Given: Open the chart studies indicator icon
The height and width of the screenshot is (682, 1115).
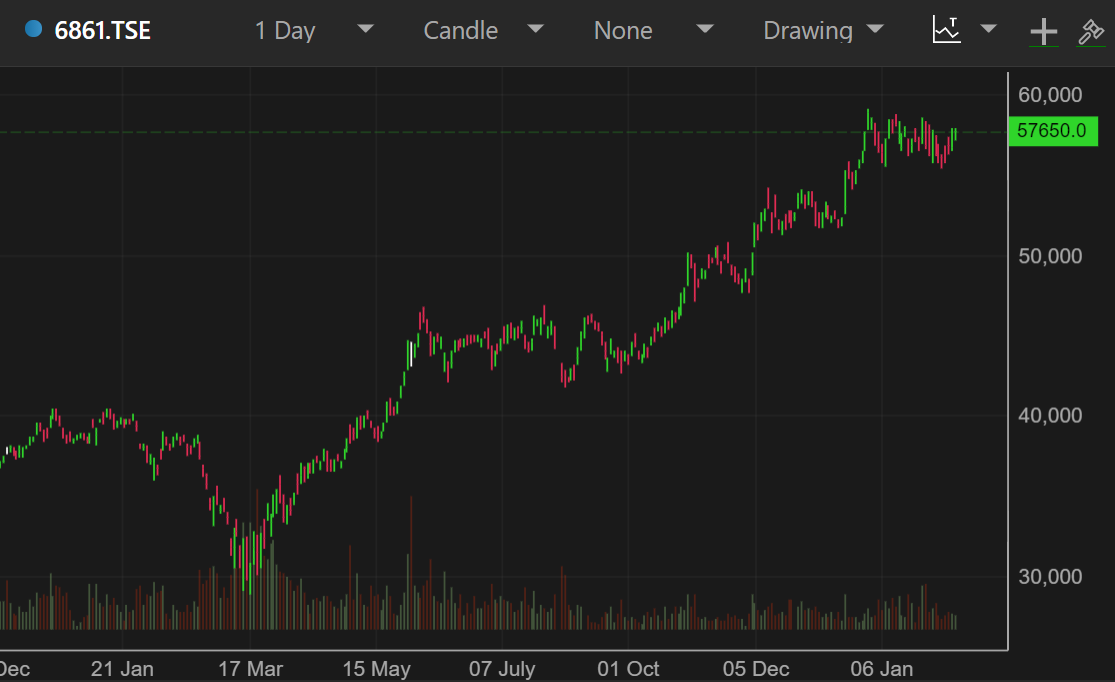Looking at the screenshot, I should pos(946,30).
